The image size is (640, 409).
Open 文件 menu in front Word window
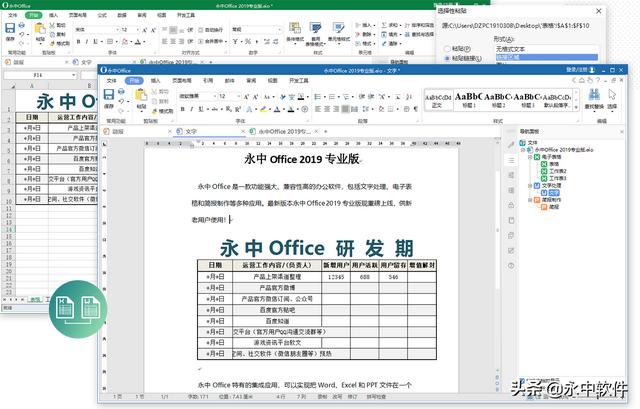click(x=112, y=80)
